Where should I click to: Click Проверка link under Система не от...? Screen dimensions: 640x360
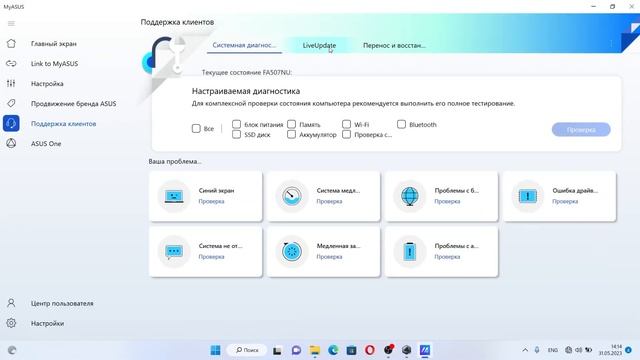(x=211, y=257)
